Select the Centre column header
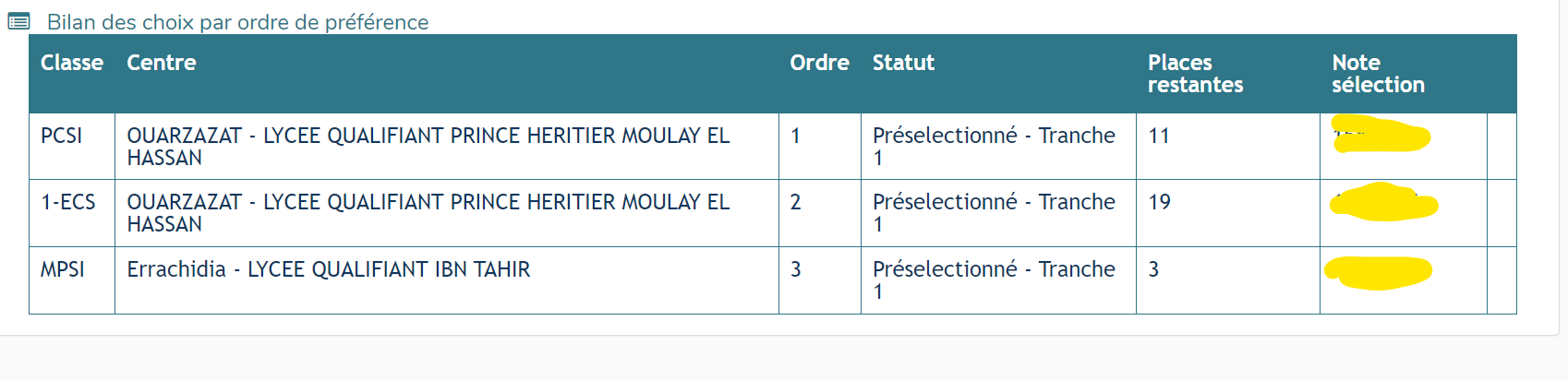1568x380 pixels. (x=162, y=63)
